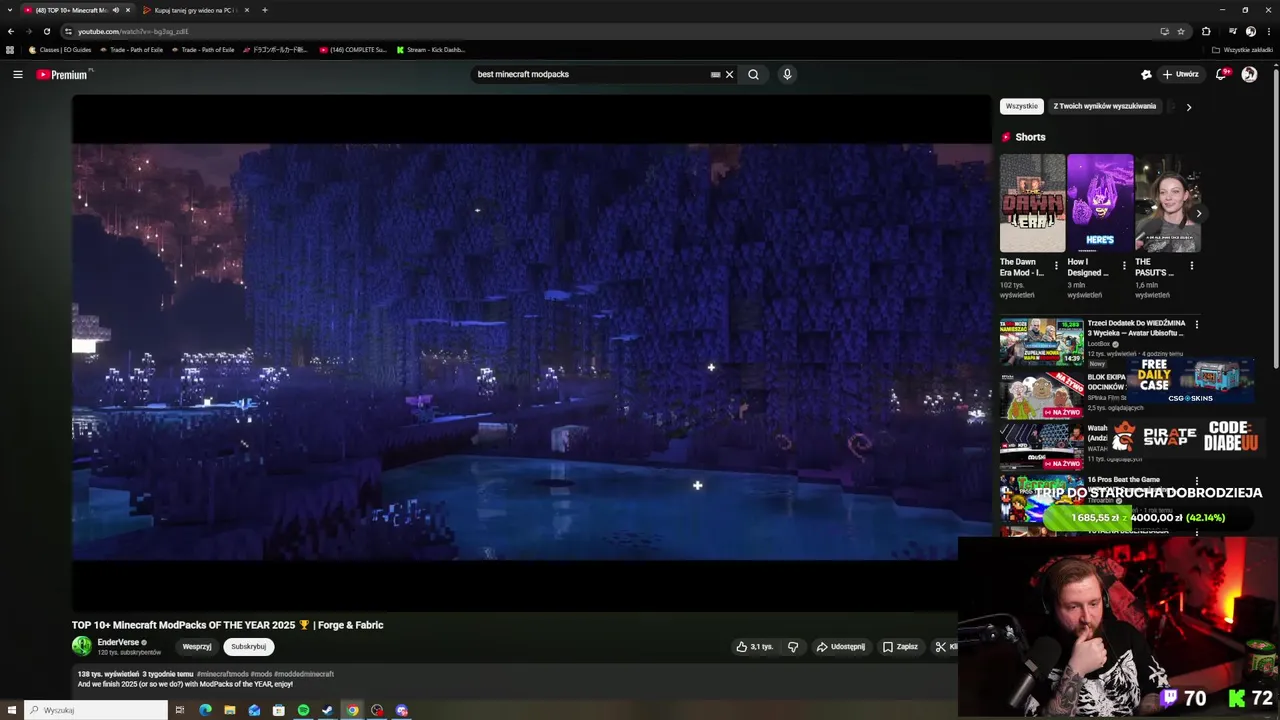The image size is (1280, 720).
Task: Open the #moddedminecraft hashtag
Action: point(304,674)
